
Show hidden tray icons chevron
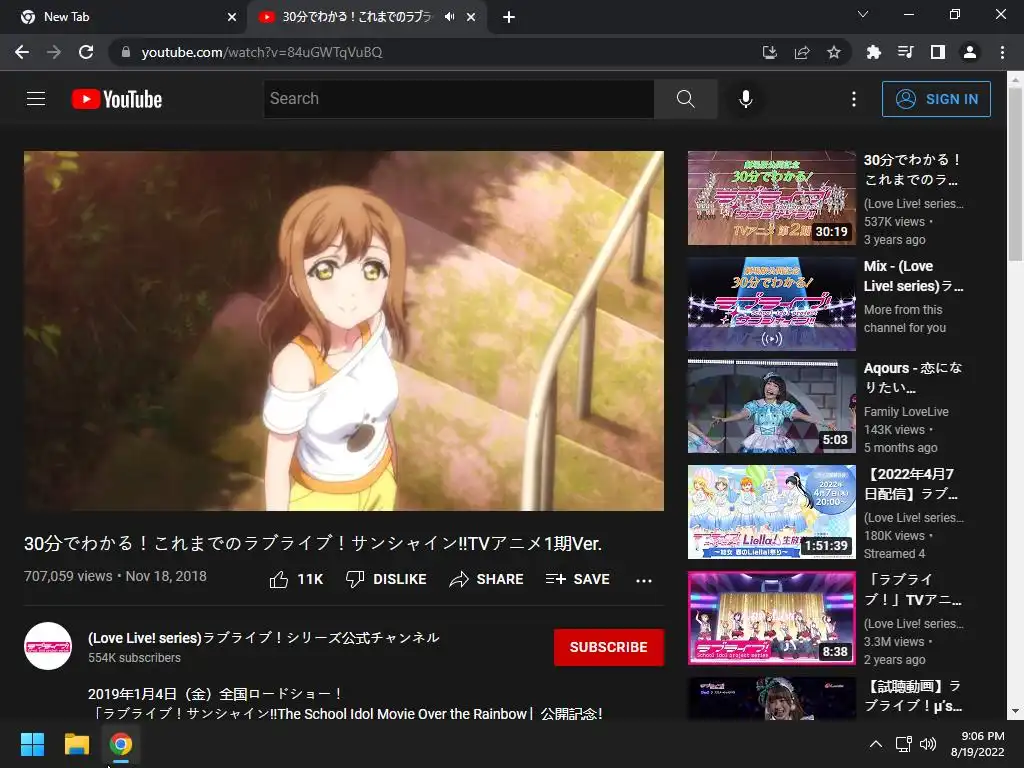click(876, 744)
